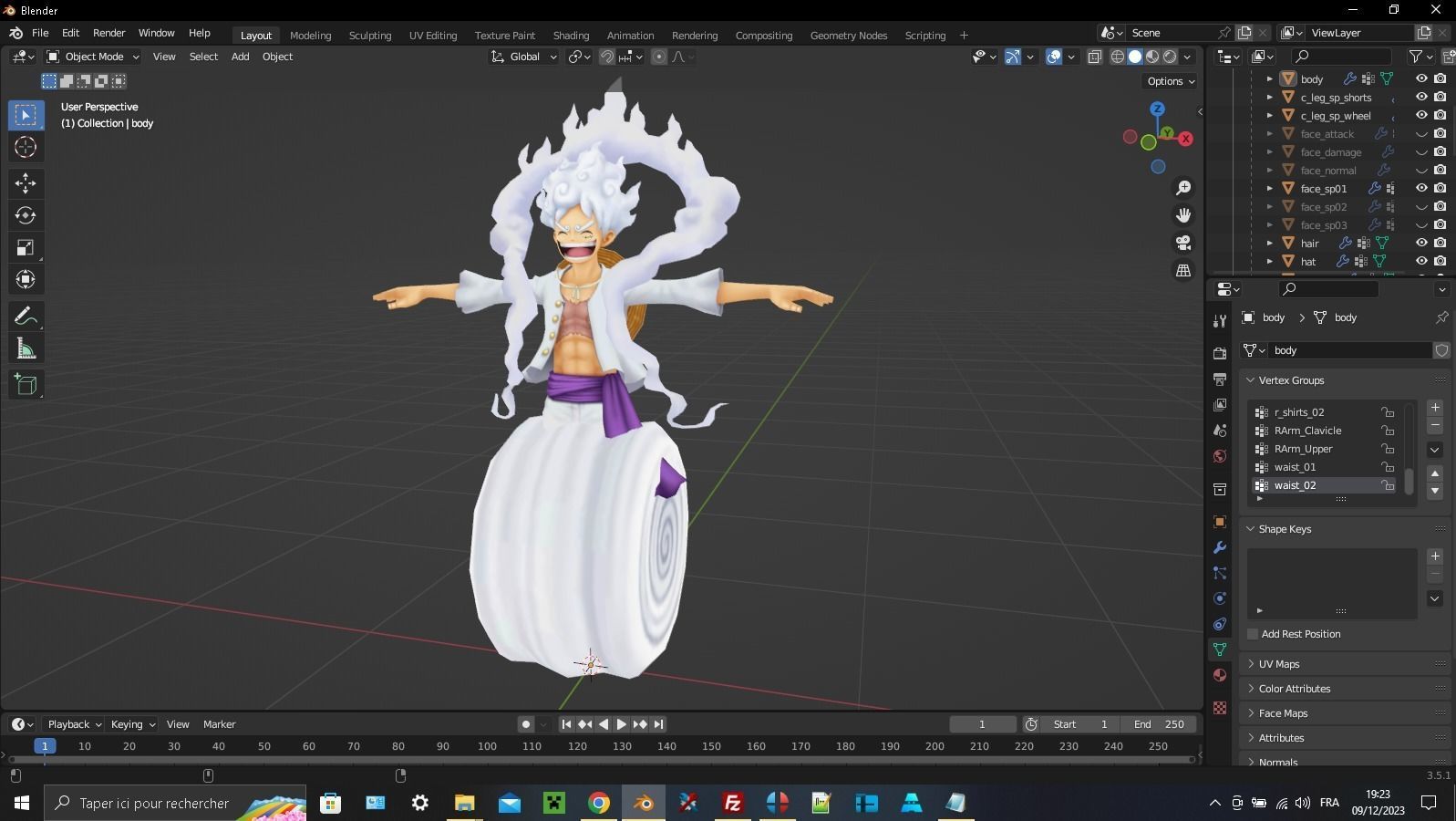1456x821 pixels.
Task: Disable render for c_leg_sp_wheel camera icon
Action: pyautogui.click(x=1441, y=115)
